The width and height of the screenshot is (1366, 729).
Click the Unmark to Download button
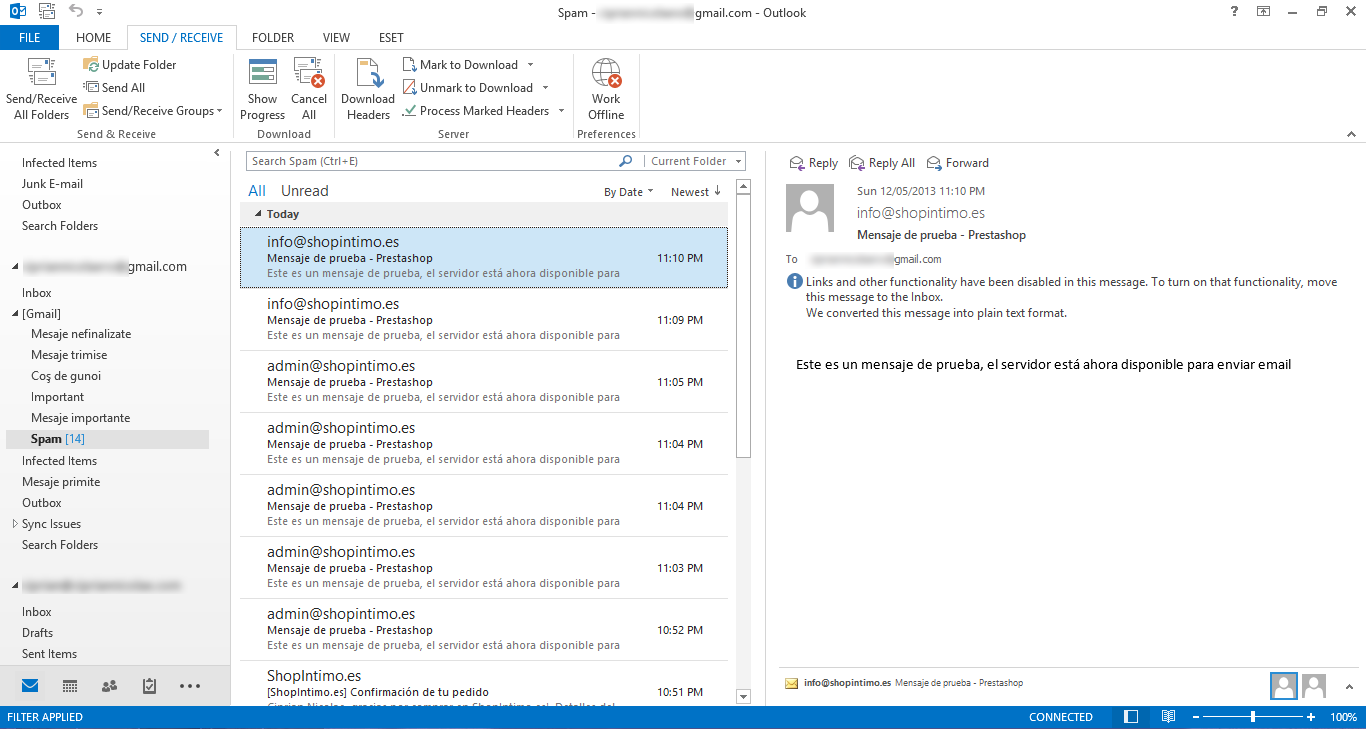(468, 88)
